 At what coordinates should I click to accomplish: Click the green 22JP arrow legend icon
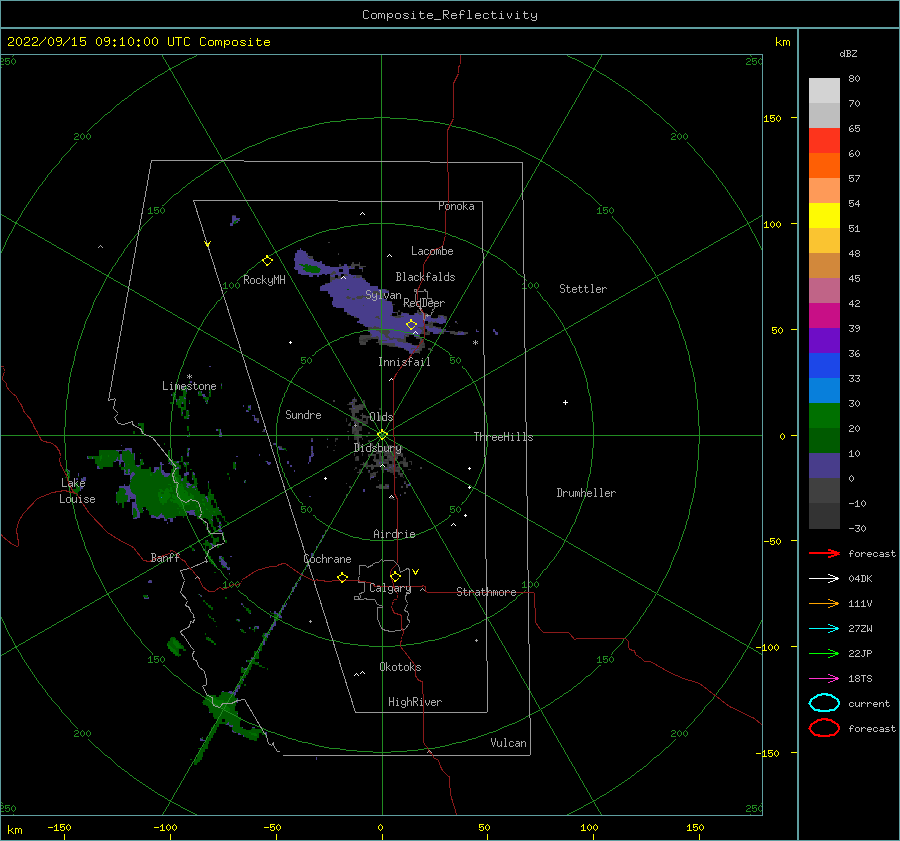pos(824,653)
